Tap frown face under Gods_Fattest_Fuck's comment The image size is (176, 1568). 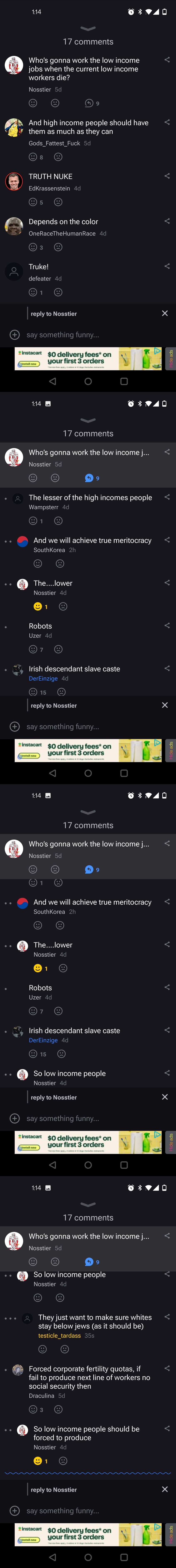(58, 157)
